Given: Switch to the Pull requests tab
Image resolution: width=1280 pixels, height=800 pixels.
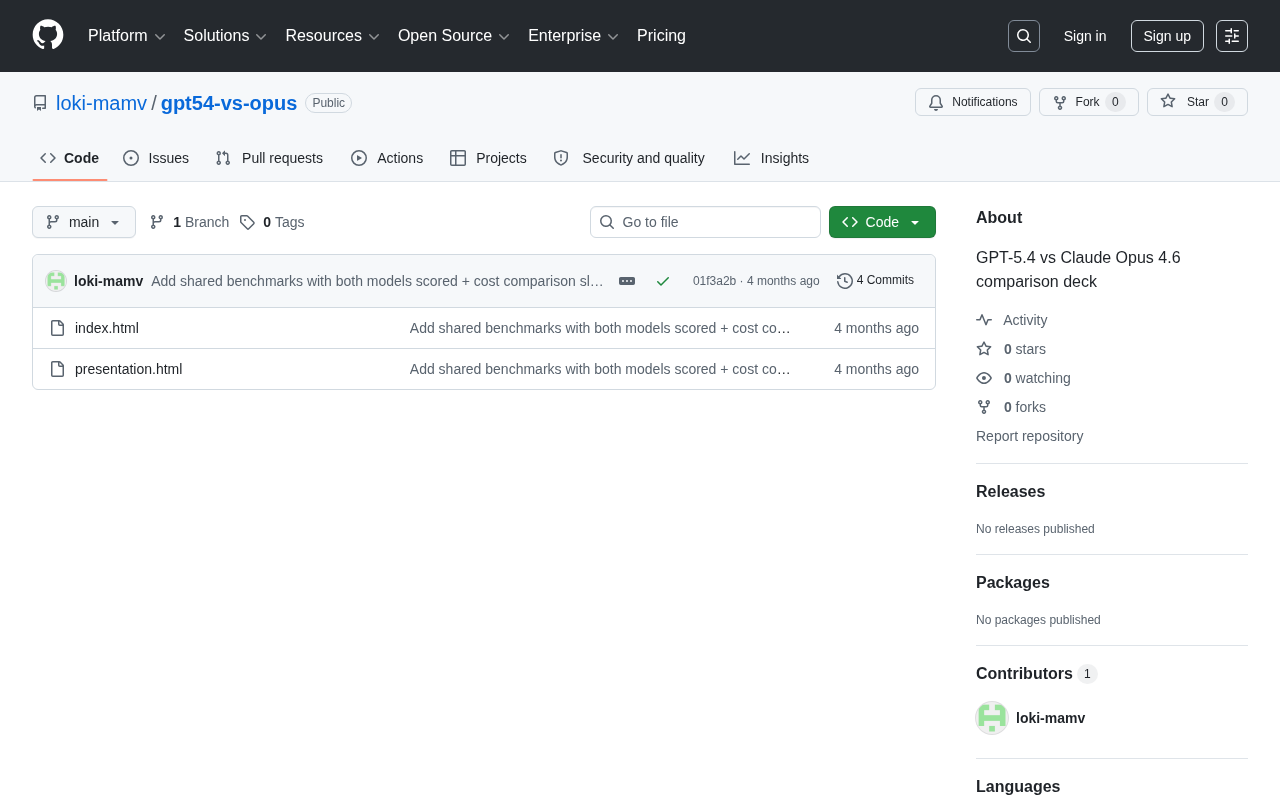Looking at the screenshot, I should (x=269, y=158).
